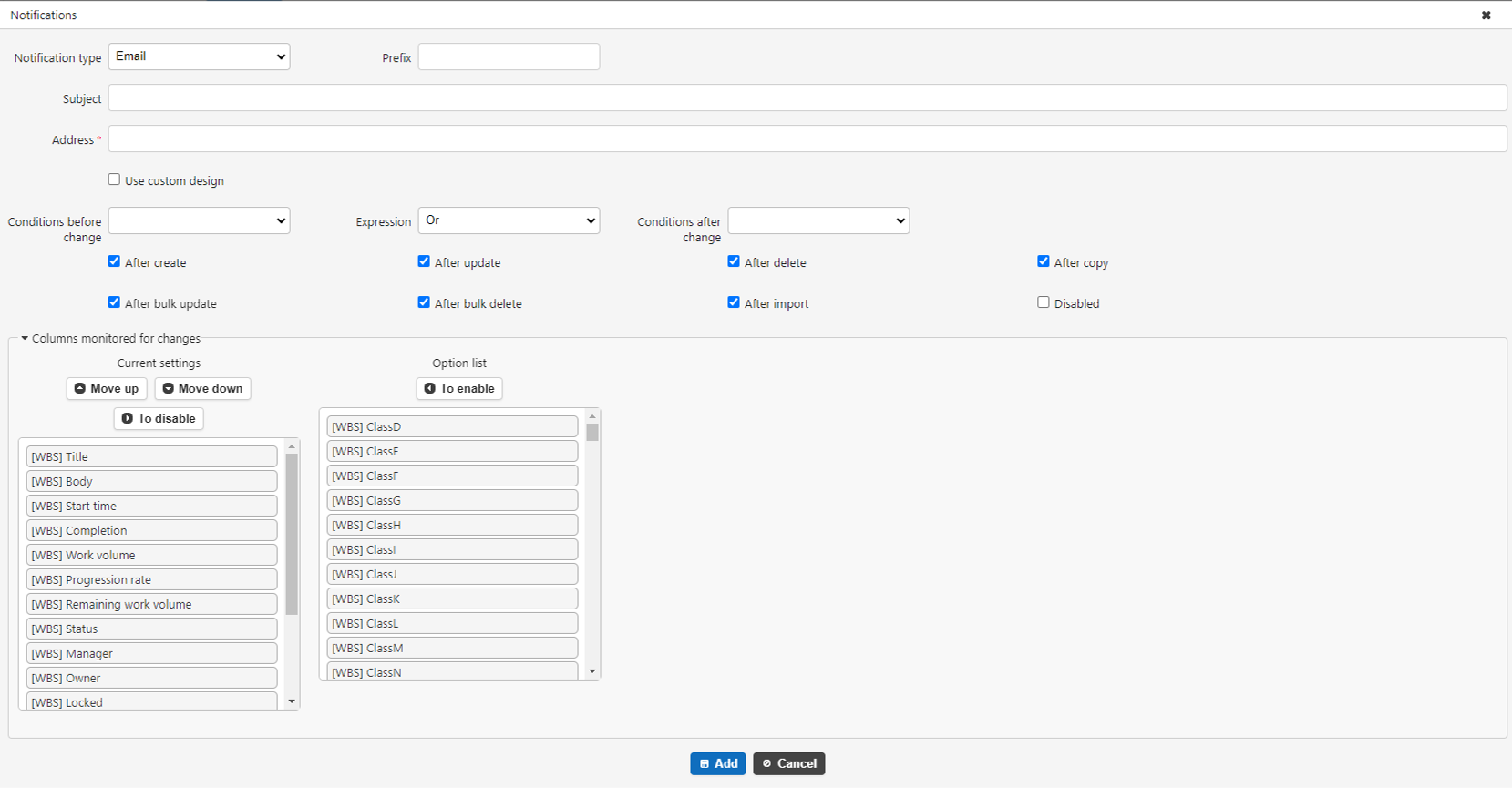Select [WBS] Progression rate item
The image size is (1512, 788).
coord(151,579)
